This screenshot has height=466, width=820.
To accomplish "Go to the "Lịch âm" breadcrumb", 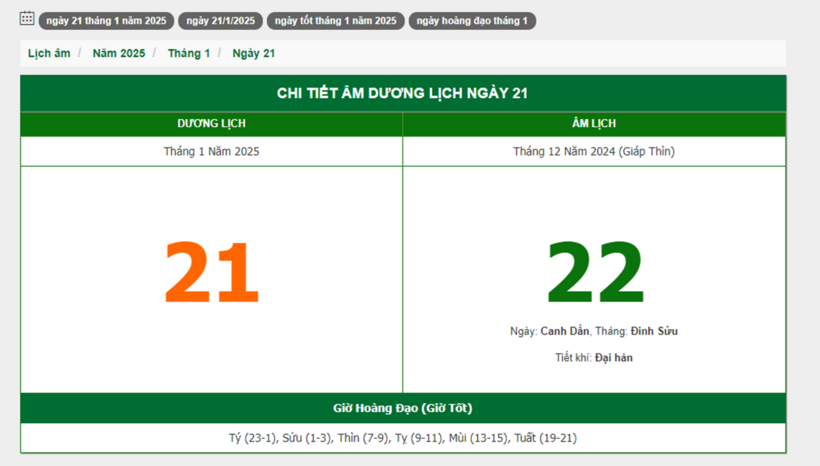I will [x=49, y=54].
